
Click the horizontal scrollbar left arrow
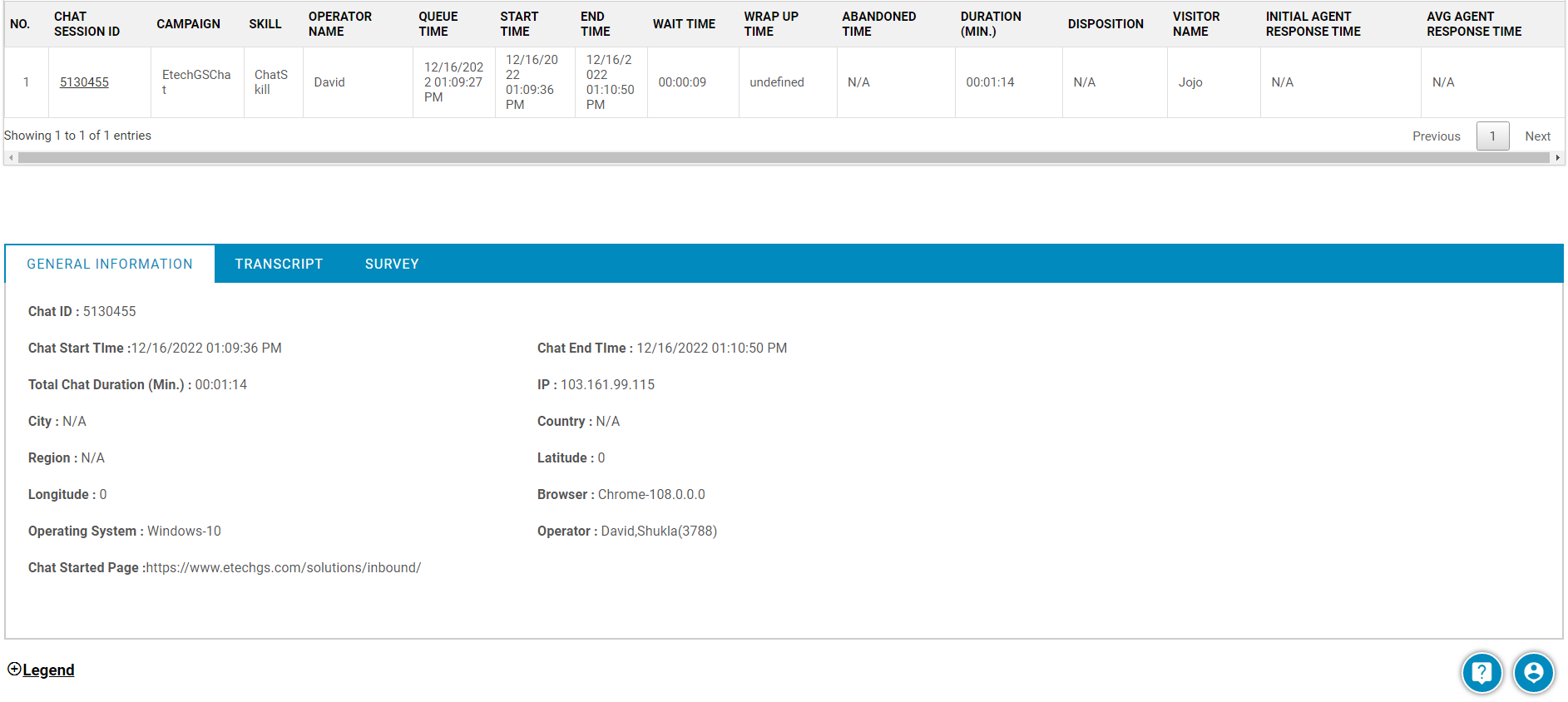pos(10,158)
